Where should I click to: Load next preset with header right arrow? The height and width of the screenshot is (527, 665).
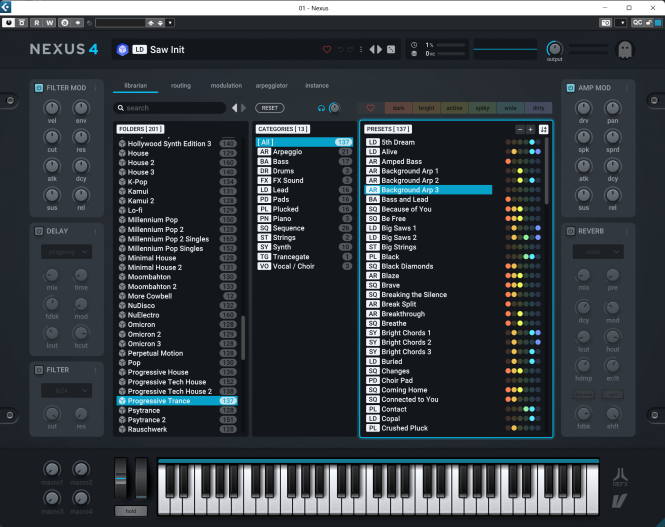[x=379, y=50]
